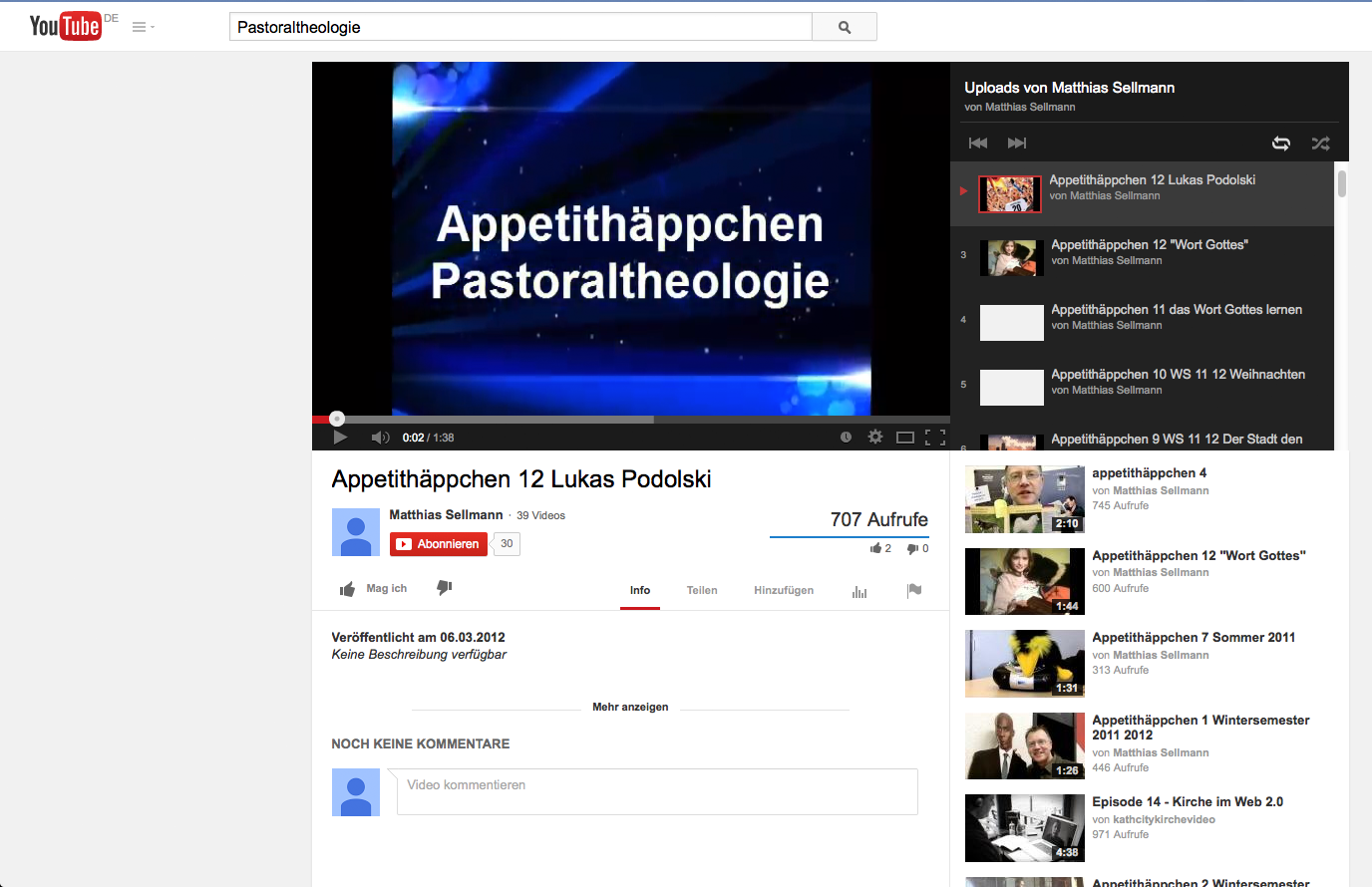
Task: Click the subscriber count 30
Action: pyautogui.click(x=507, y=544)
